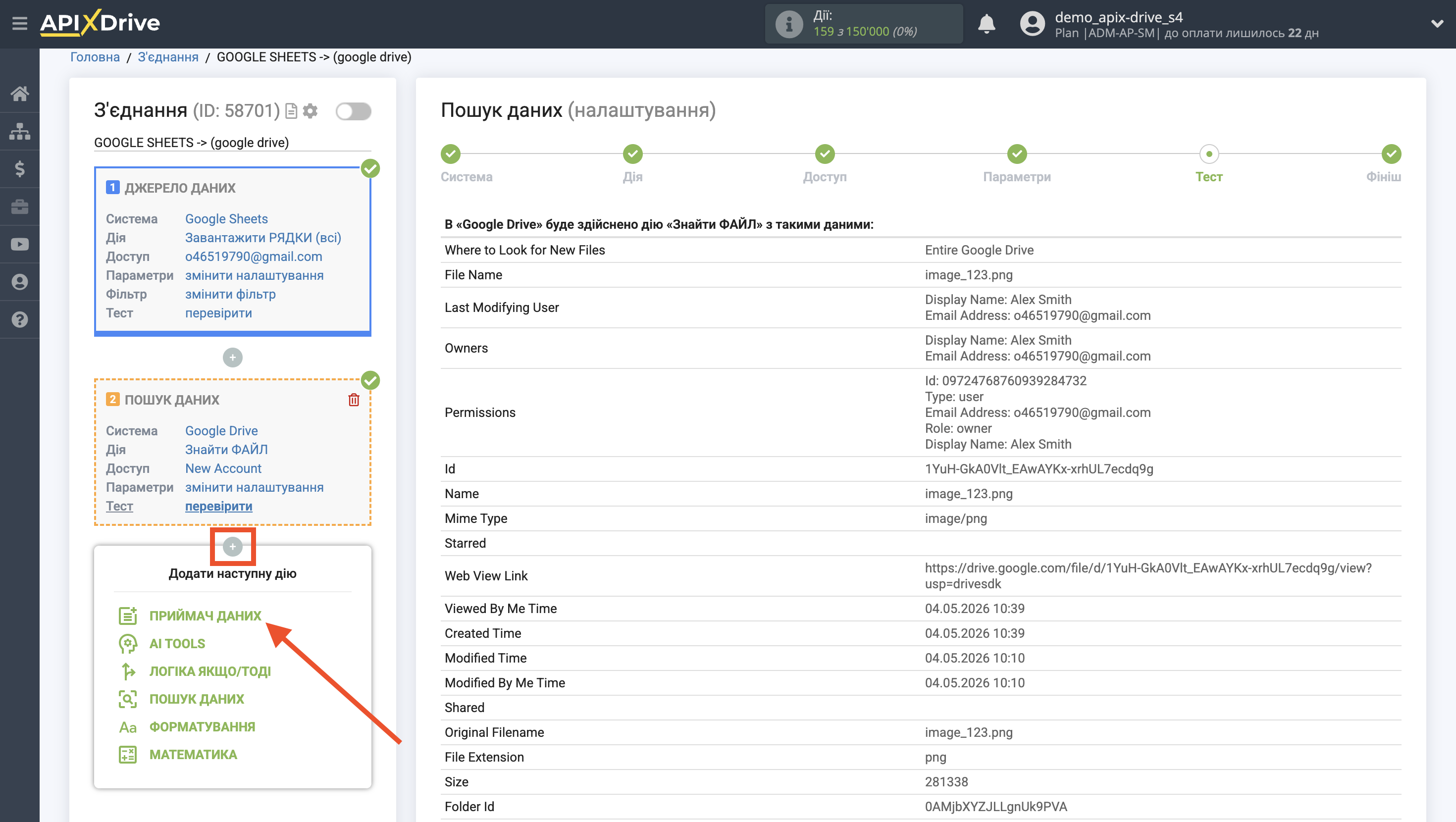Click source block змінити налаштування
This screenshot has height=822, width=1456.
255,275
